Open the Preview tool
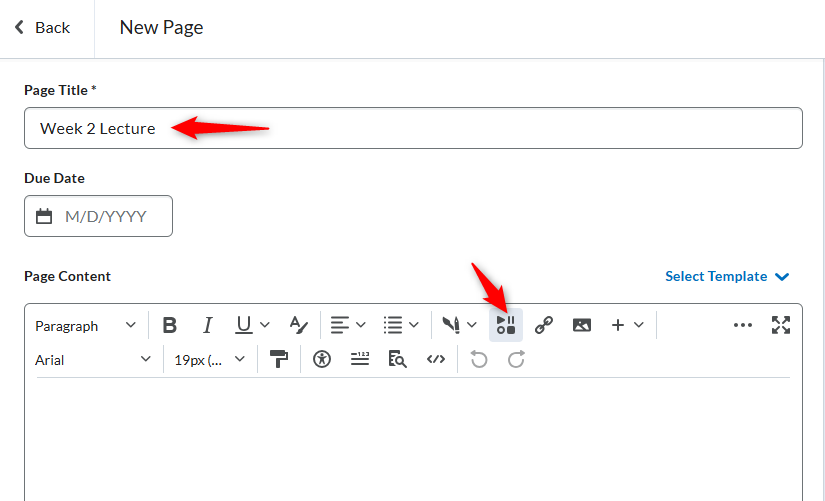The width and height of the screenshot is (825, 501). click(397, 360)
